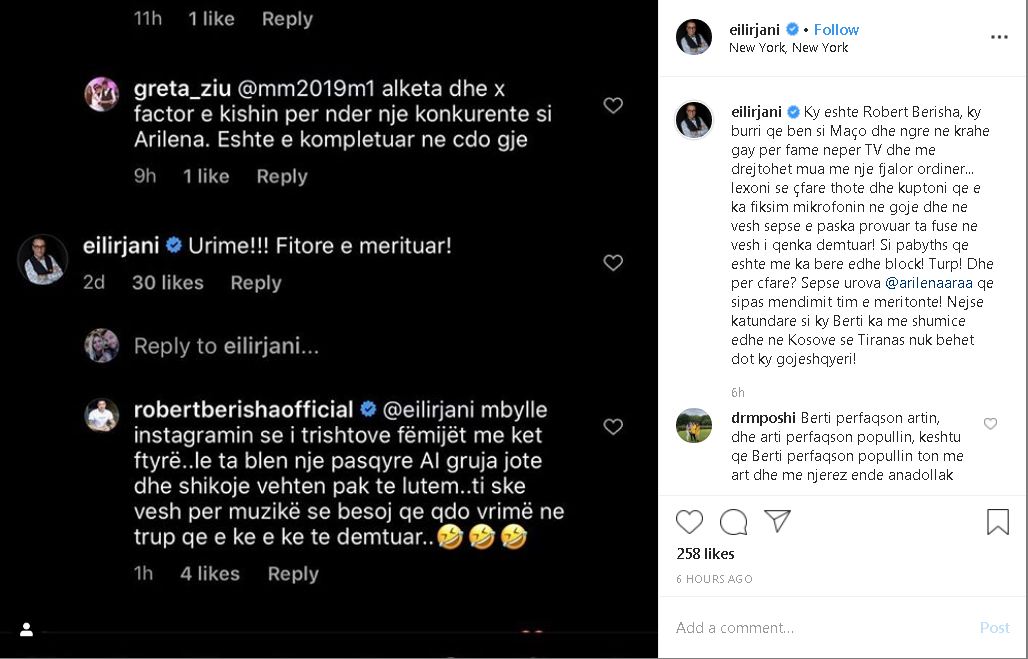This screenshot has width=1028, height=659.
Task: Like greta_ziu's comment in screenshot
Action: pos(613,105)
